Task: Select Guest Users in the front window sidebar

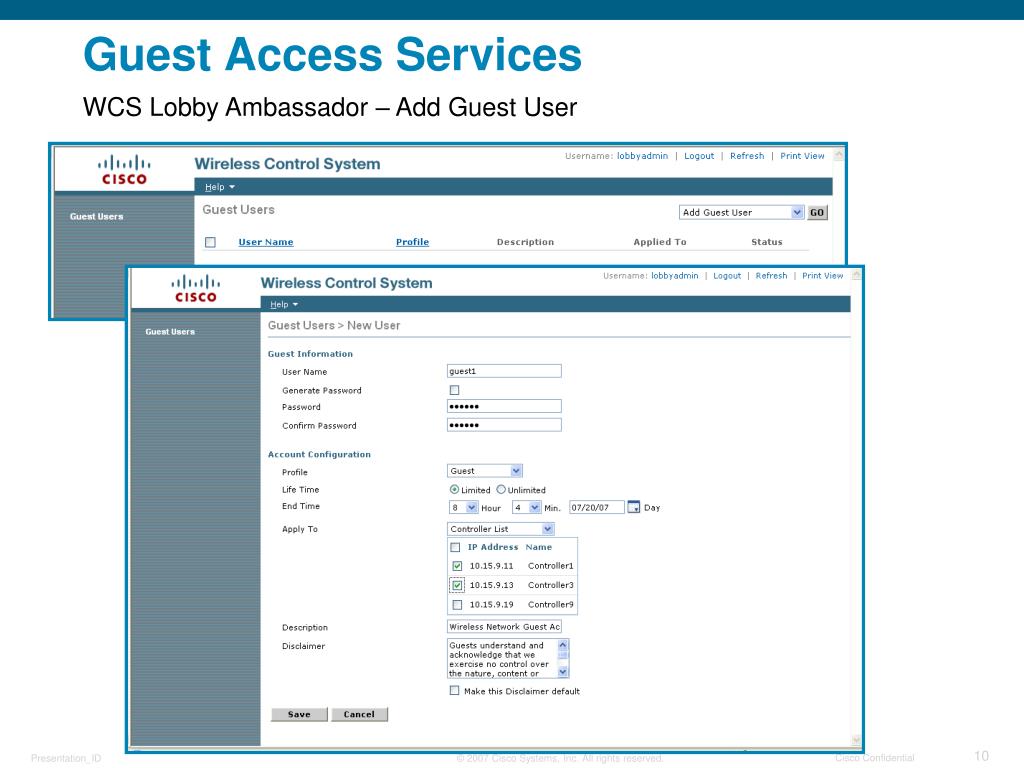Action: click(x=170, y=332)
